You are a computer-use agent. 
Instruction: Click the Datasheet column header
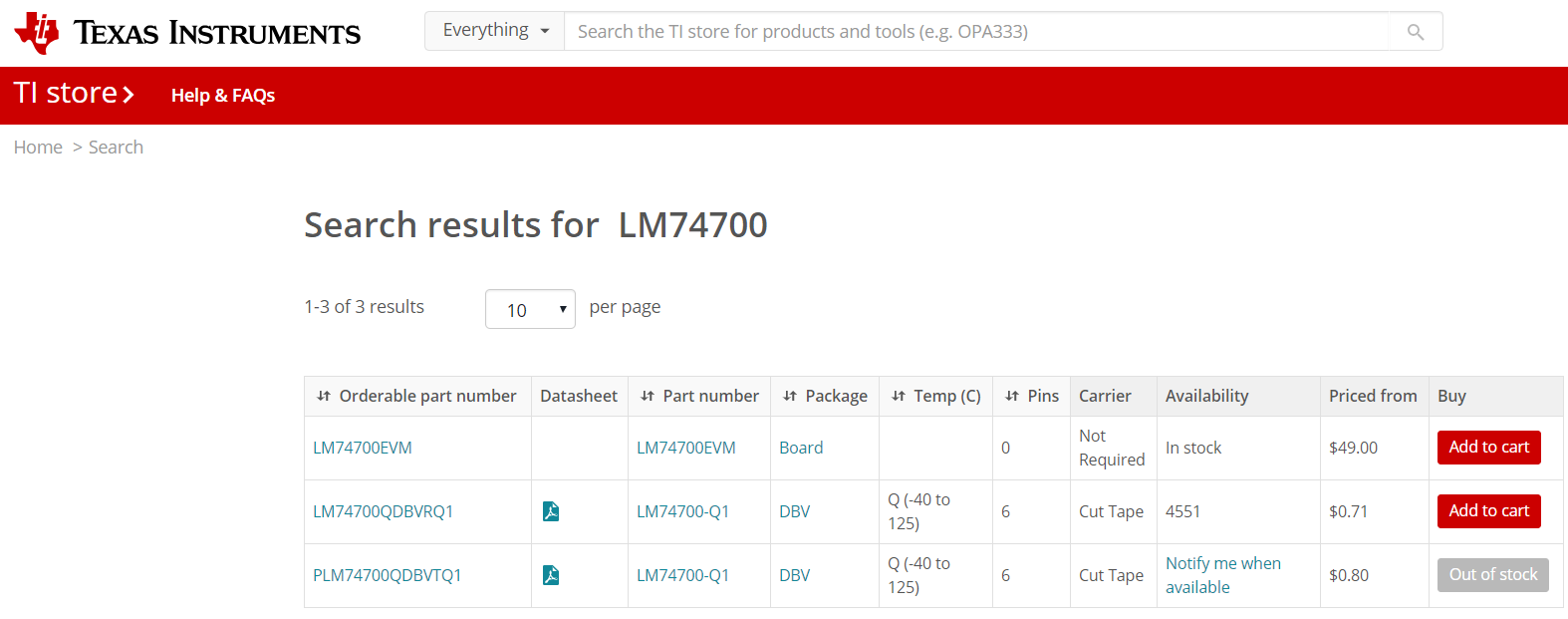click(579, 396)
